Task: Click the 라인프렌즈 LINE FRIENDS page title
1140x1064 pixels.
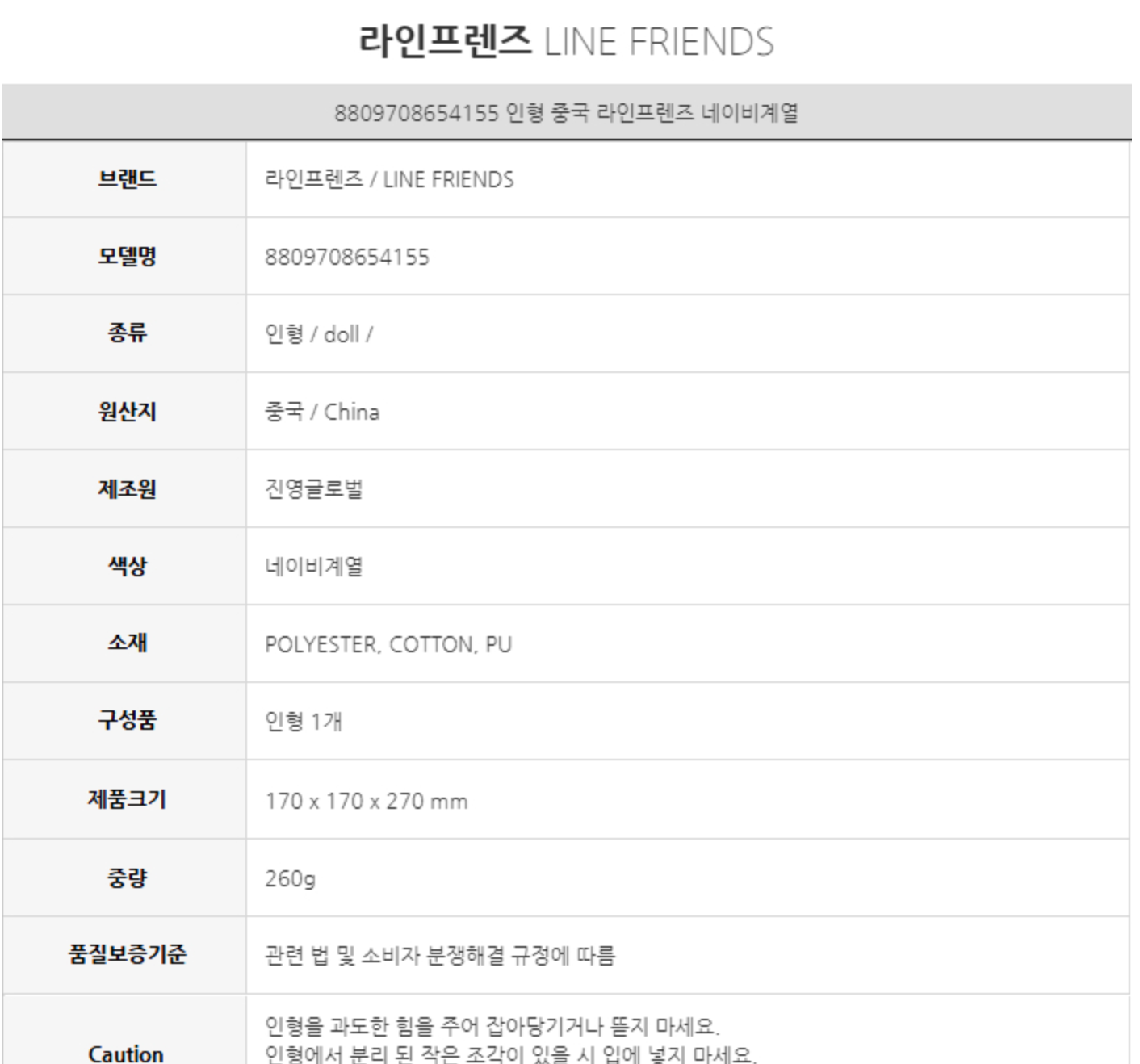Action: (x=566, y=41)
